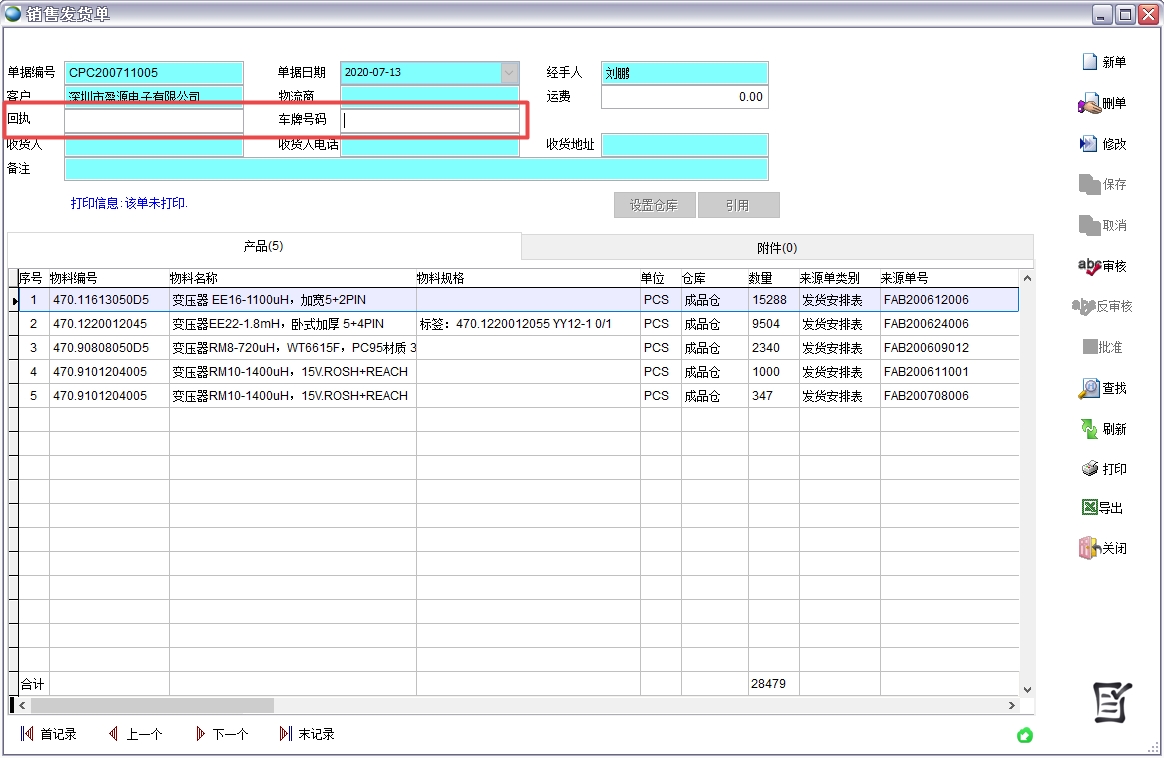Export data using 导出 icon
The image size is (1164, 758).
[x=1090, y=508]
